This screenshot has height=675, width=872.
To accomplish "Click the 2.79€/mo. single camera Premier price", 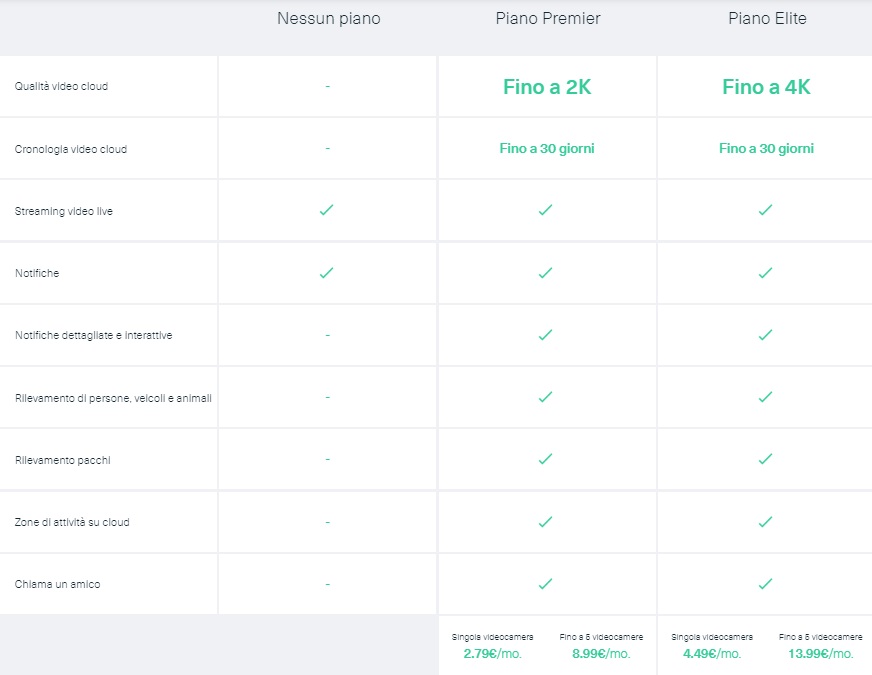I will tap(493, 653).
